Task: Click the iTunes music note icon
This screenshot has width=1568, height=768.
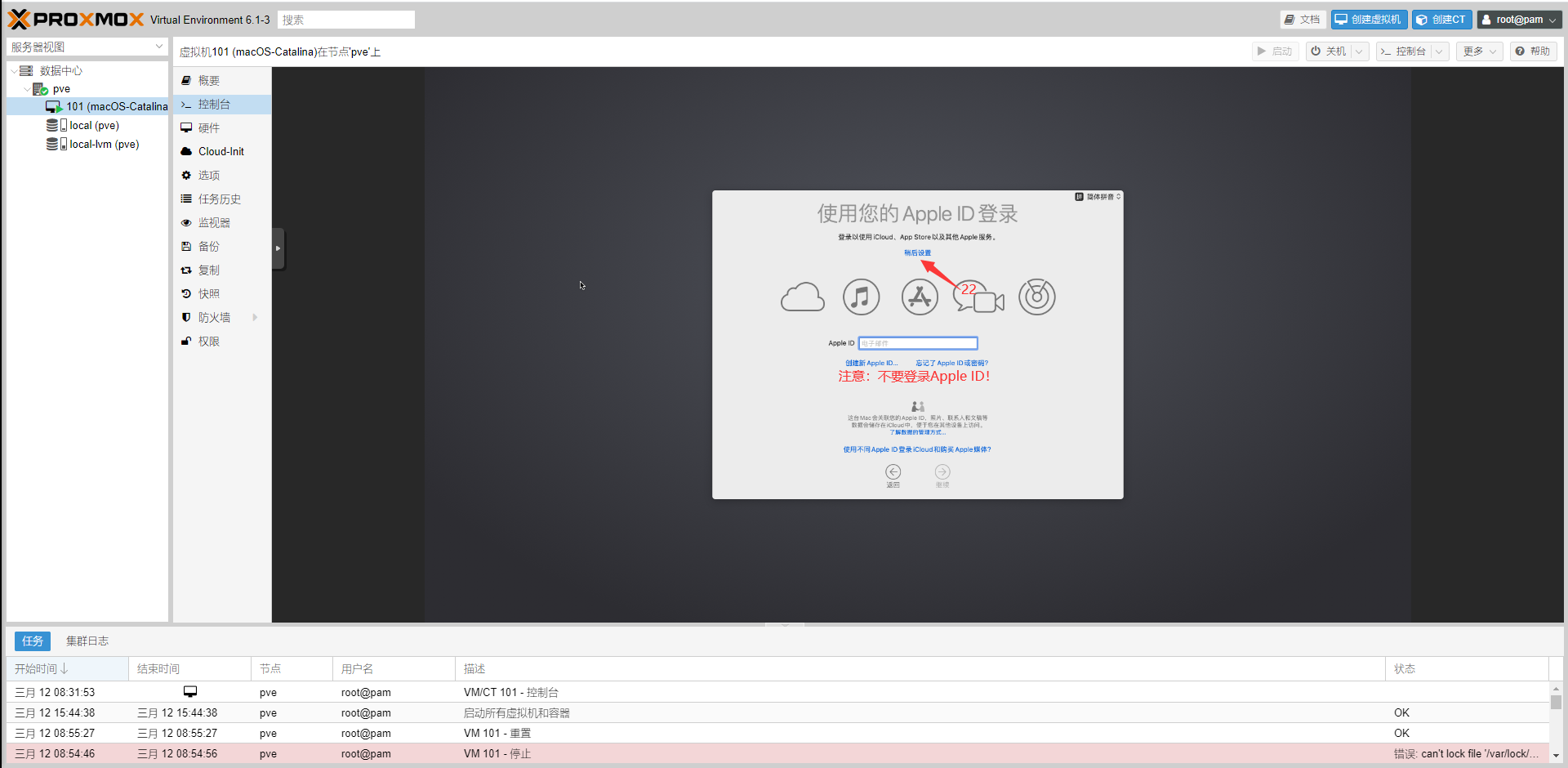Action: 861,297
